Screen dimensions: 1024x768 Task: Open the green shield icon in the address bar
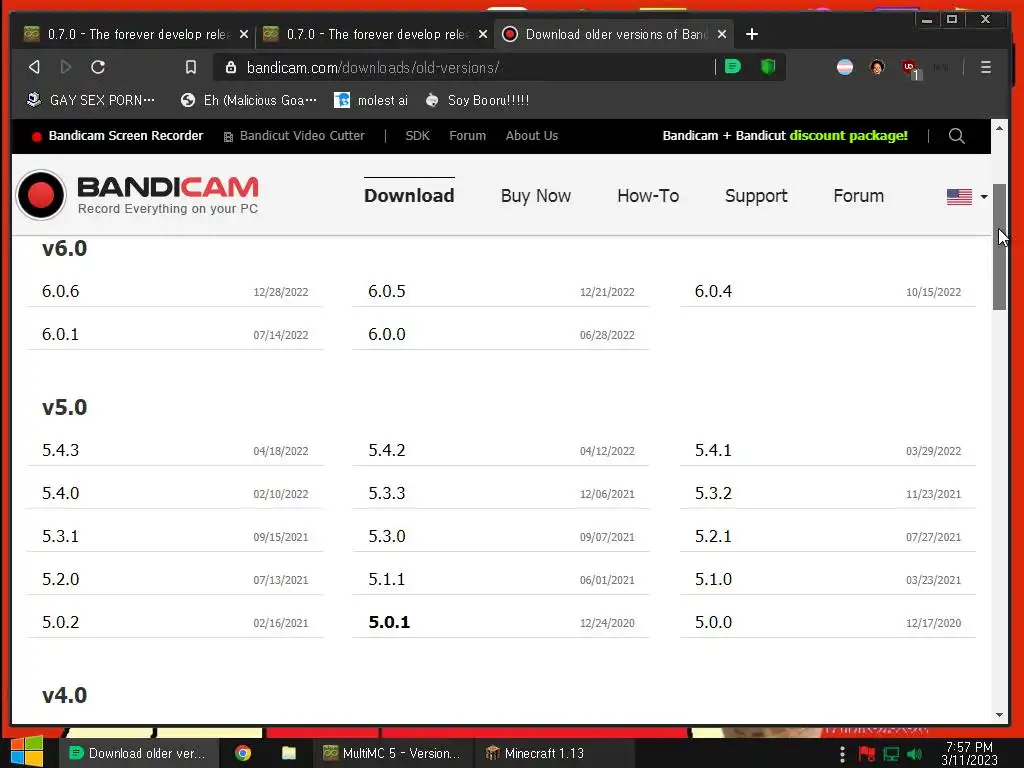coord(768,67)
